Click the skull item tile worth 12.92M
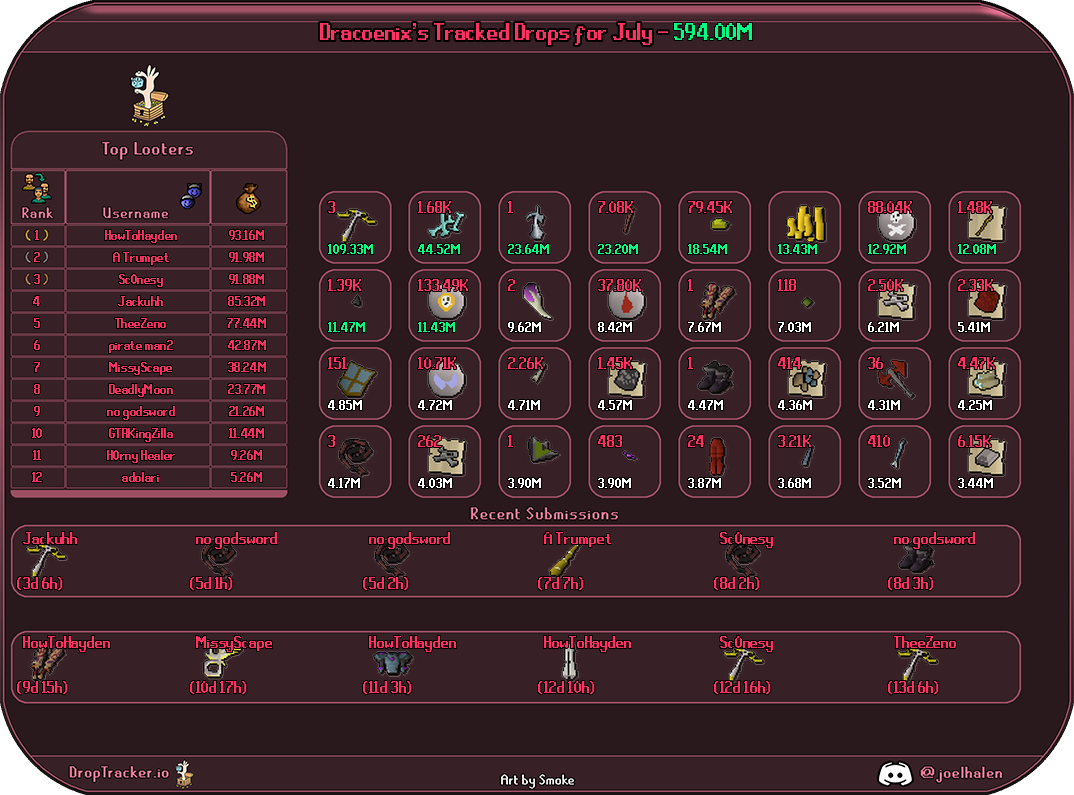 pos(895,227)
